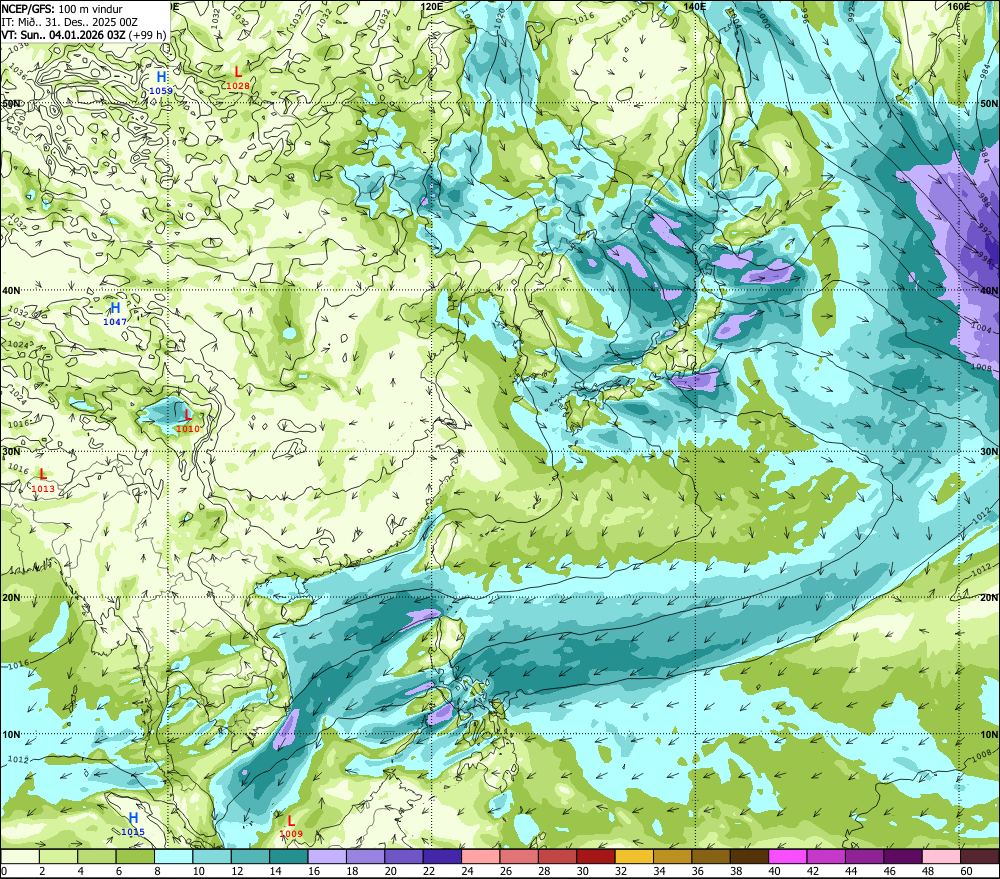Pick the dark red 30–32 legend swatch
Viewport: 1000px width, 879px height.
(596, 856)
